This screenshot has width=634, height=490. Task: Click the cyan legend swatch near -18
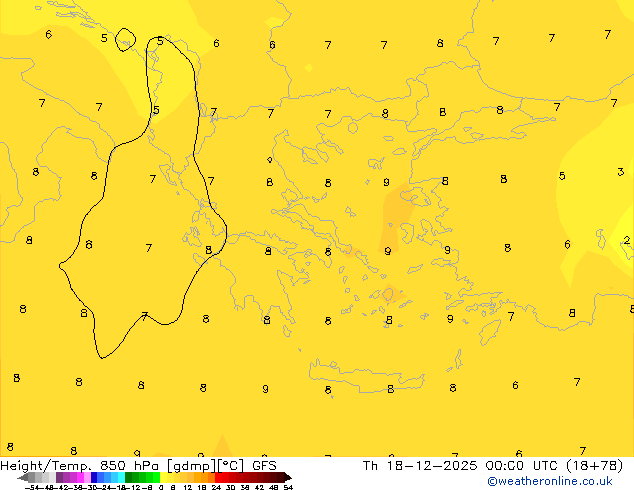121,477
